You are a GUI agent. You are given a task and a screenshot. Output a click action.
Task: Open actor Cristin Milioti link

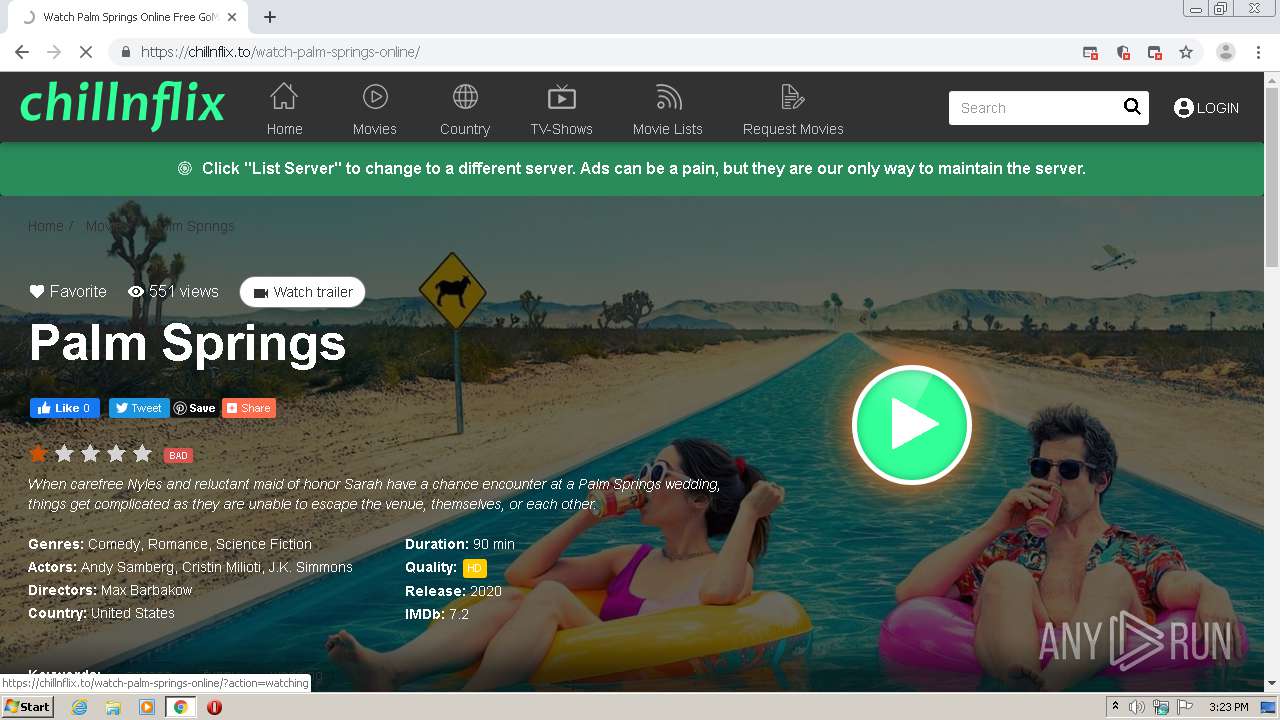(x=220, y=567)
